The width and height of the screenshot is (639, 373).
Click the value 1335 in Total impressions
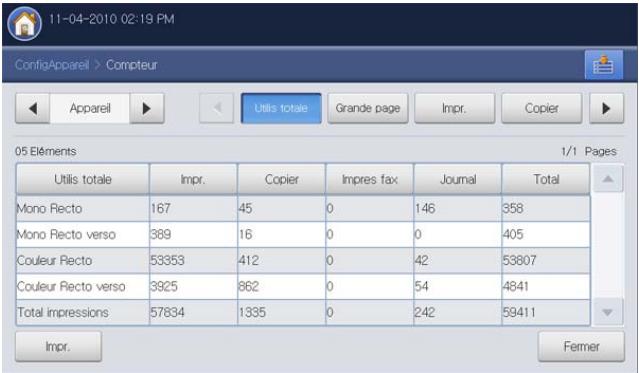(252, 313)
